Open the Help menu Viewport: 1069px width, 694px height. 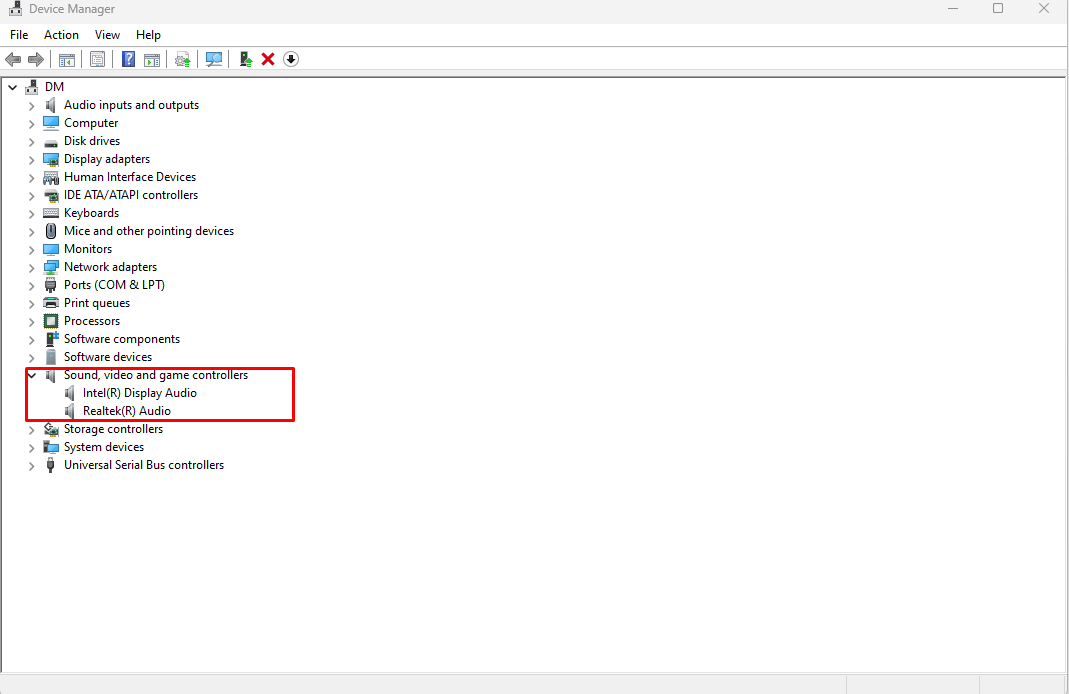point(148,35)
